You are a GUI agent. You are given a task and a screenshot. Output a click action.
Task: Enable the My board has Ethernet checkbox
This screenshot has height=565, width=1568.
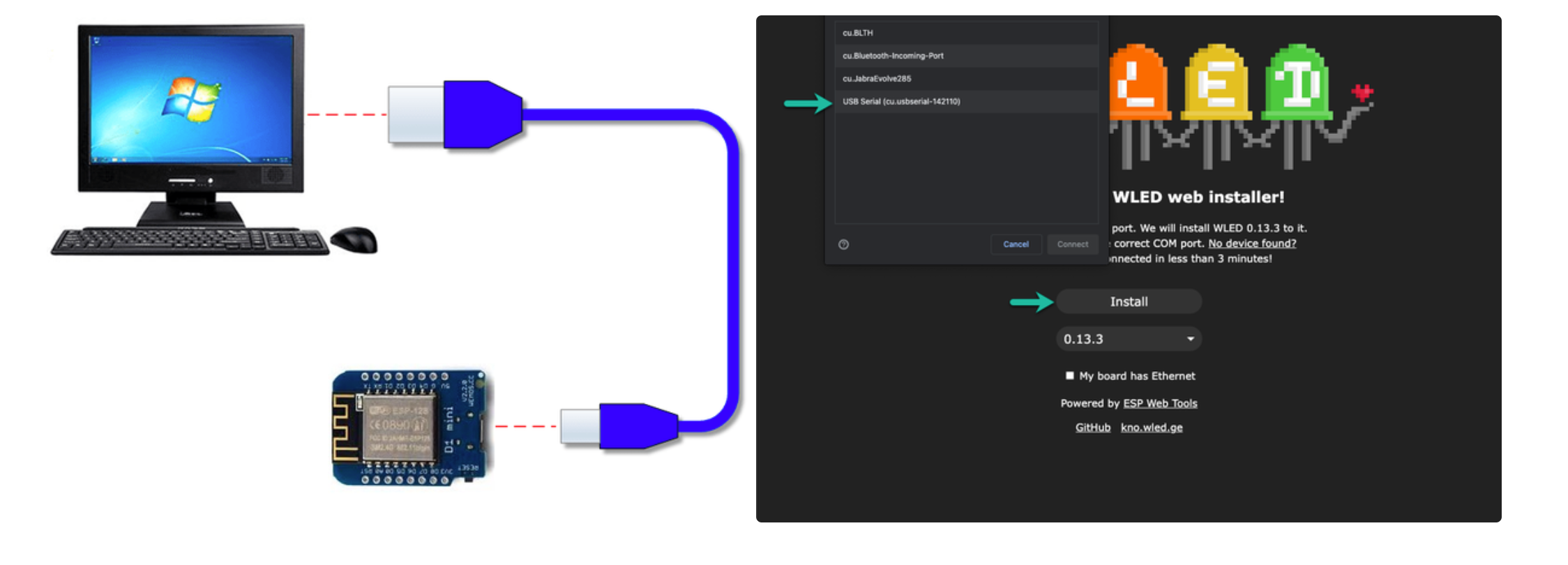1070,376
